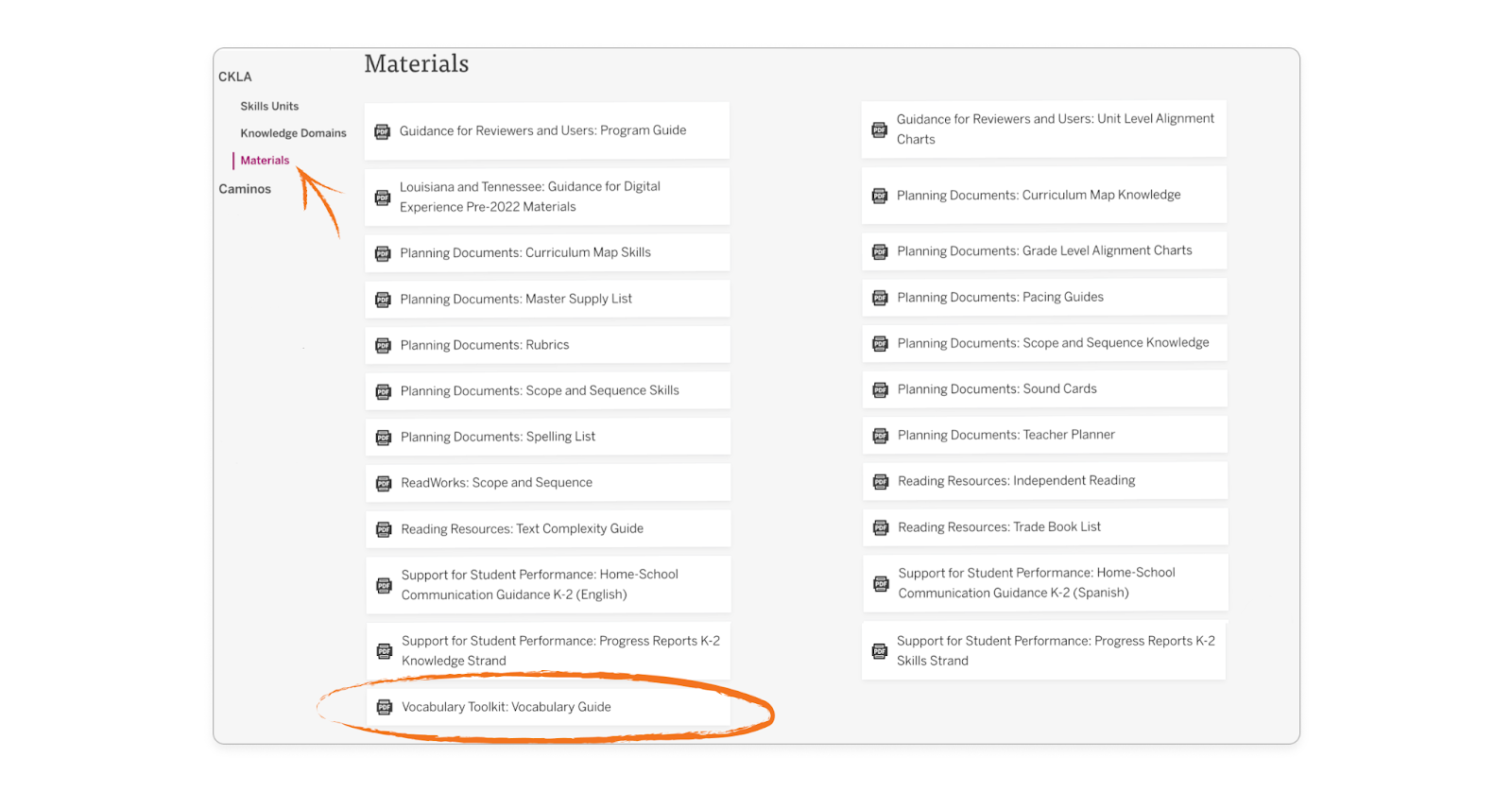Go to Knowledge Domains section
This screenshot has height=792, width=1512.
click(x=293, y=133)
